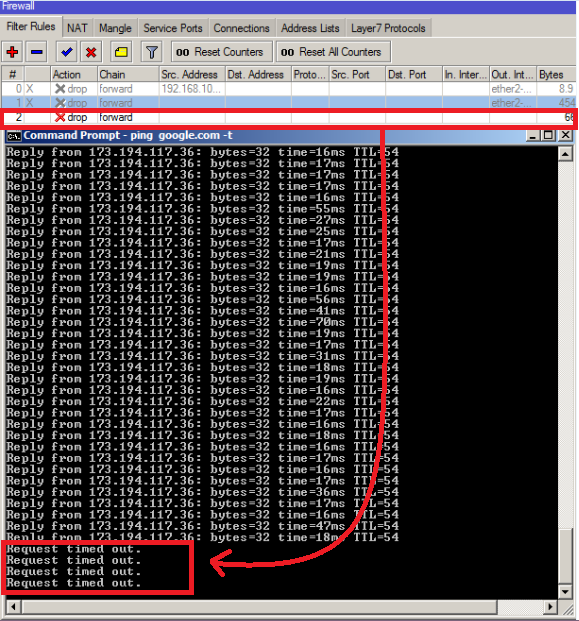Sort by the # column header
This screenshot has width=579, height=621.
(x=13, y=74)
